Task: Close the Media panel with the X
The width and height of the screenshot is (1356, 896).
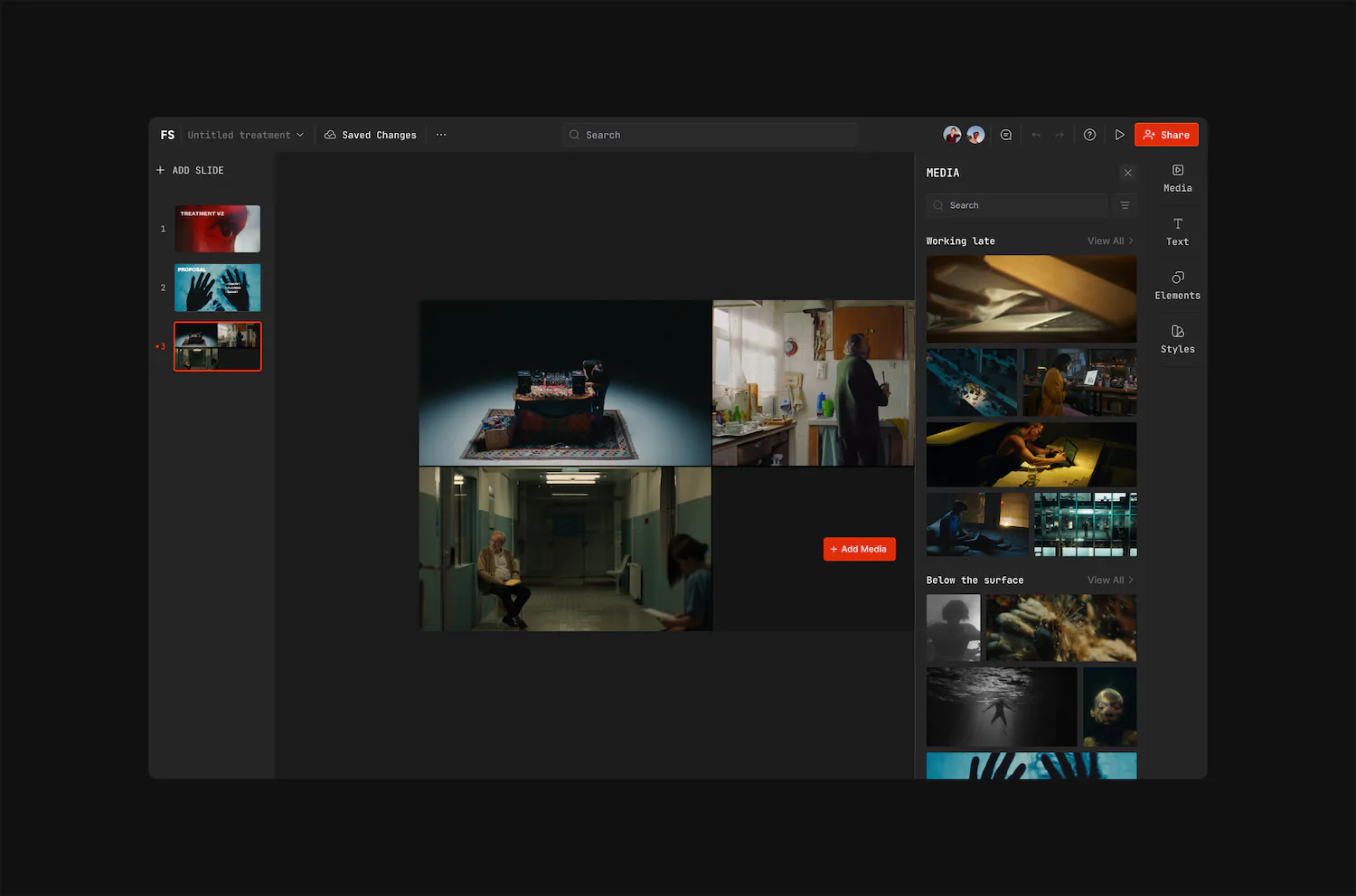Action: [1128, 173]
